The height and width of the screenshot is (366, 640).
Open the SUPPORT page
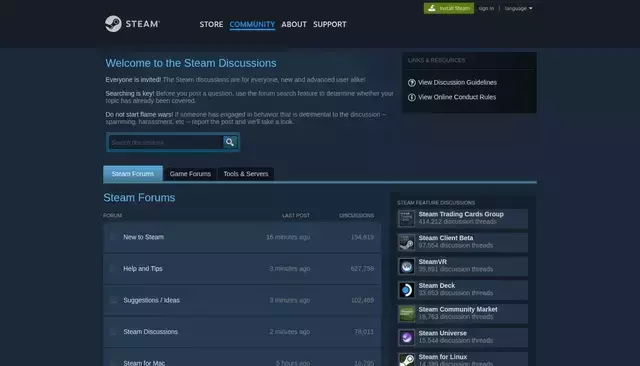[329, 24]
